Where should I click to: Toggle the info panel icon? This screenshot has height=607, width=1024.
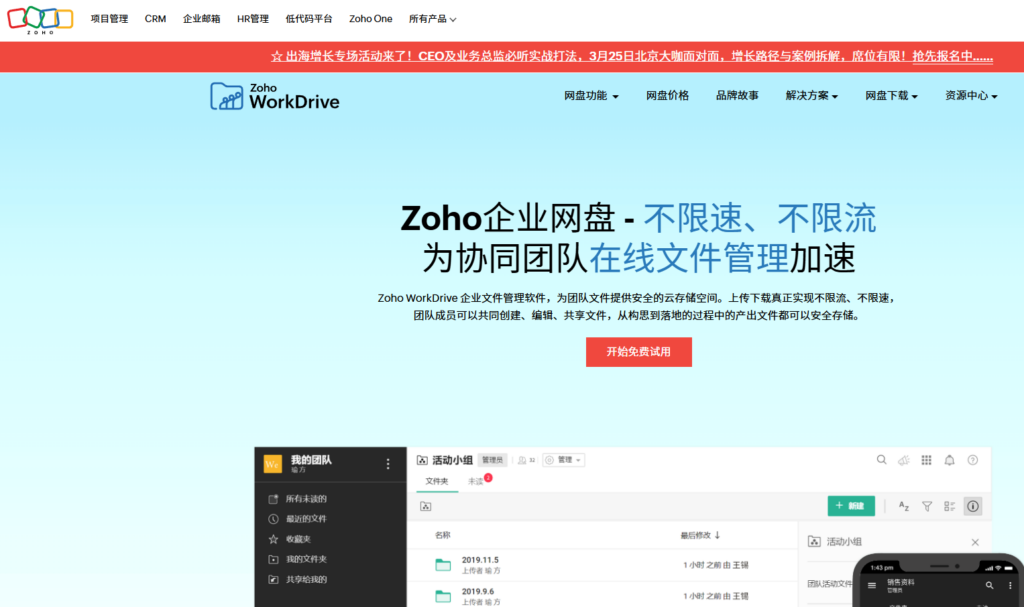point(972,507)
